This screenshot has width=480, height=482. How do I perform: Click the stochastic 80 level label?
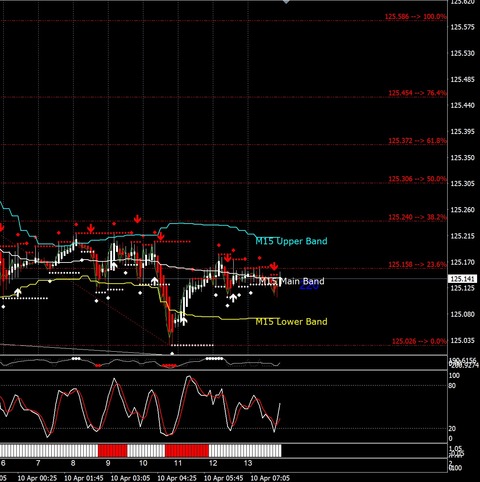coord(453,386)
